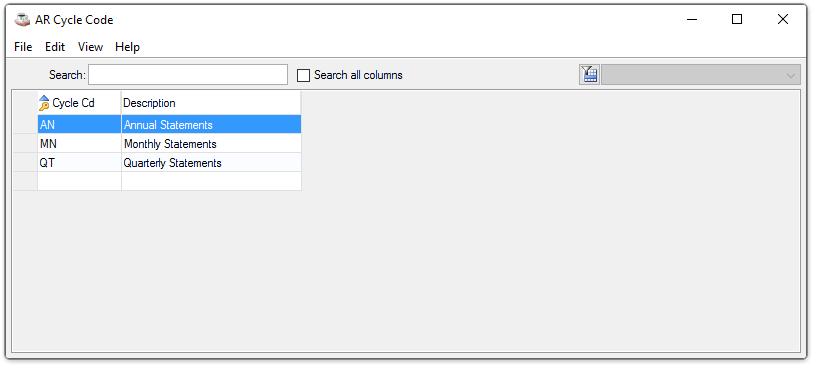Select the MN cycle code cell
Screen dimensions: 816x368
pyautogui.click(x=79, y=144)
